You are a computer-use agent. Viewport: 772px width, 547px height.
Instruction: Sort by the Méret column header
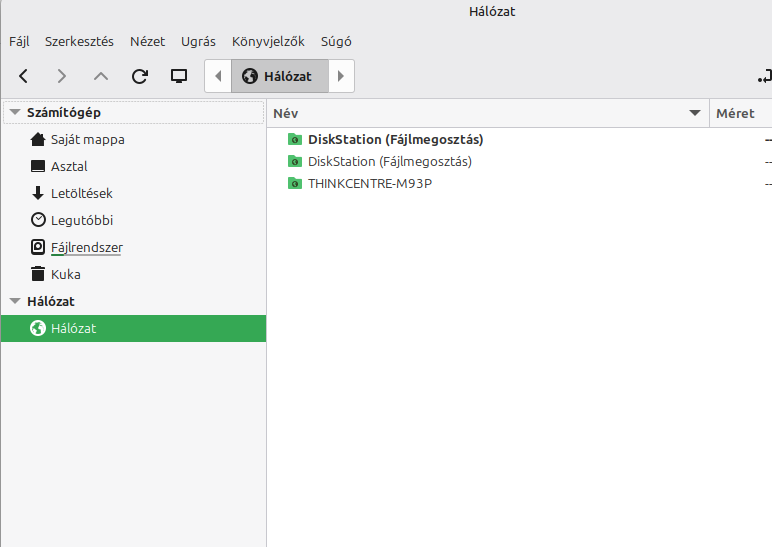tap(740, 113)
